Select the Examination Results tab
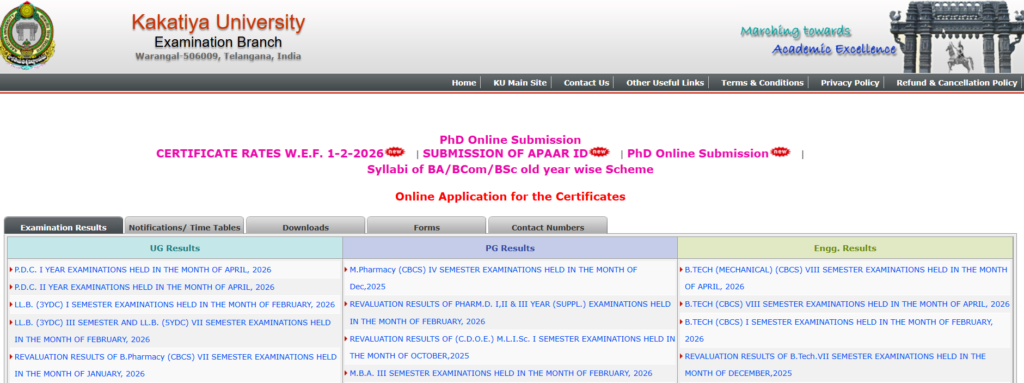 click(x=63, y=226)
